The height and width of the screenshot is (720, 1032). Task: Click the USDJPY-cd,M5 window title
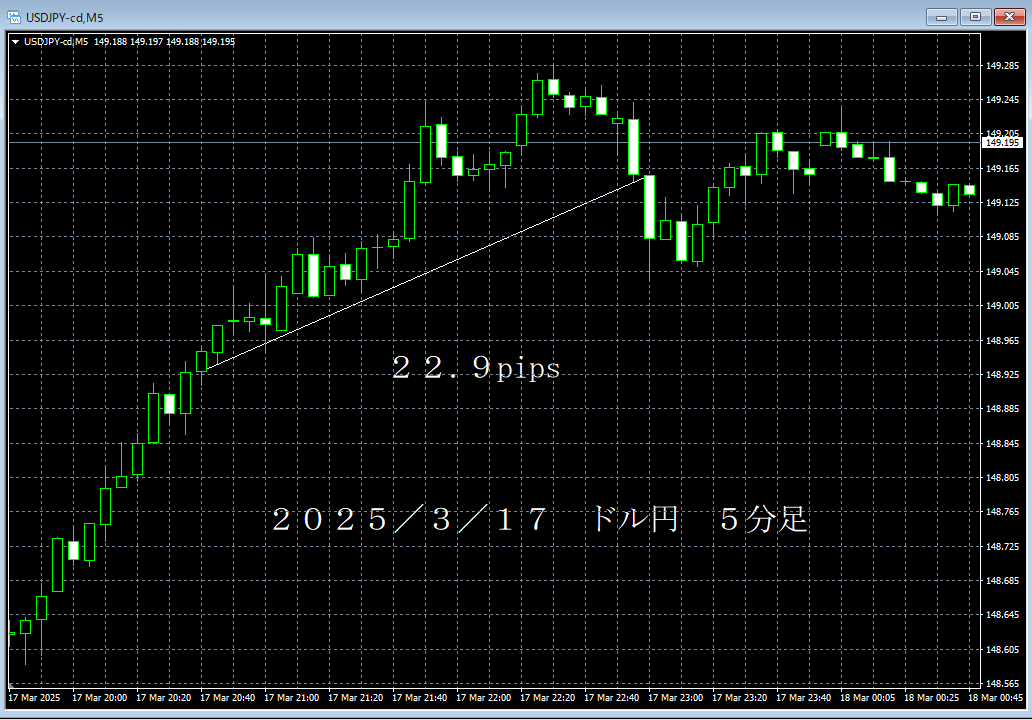[x=64, y=16]
